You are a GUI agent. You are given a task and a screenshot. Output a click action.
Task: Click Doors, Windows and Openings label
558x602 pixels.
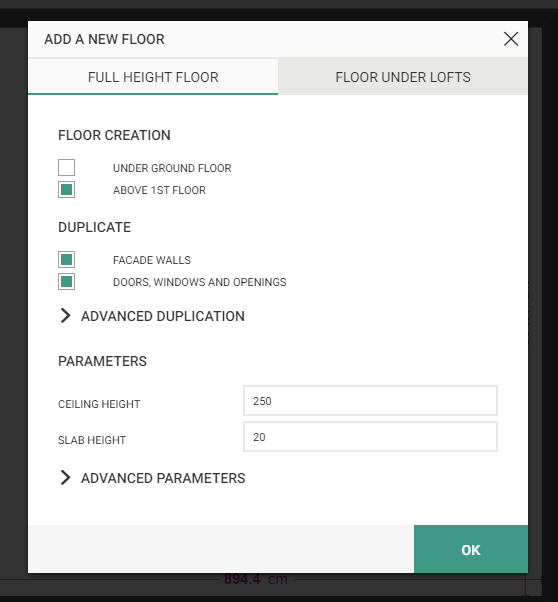point(200,282)
